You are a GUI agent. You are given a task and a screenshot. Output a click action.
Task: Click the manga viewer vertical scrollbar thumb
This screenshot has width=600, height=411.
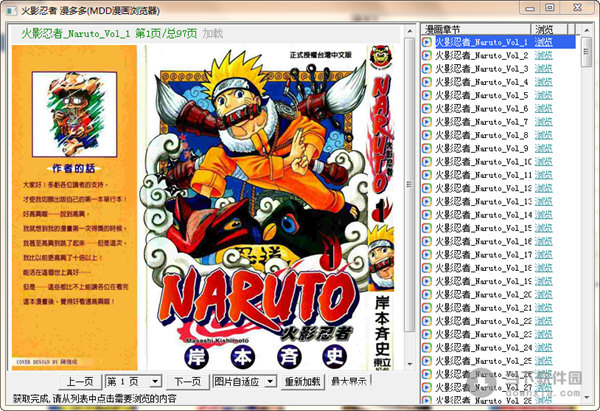click(x=410, y=184)
